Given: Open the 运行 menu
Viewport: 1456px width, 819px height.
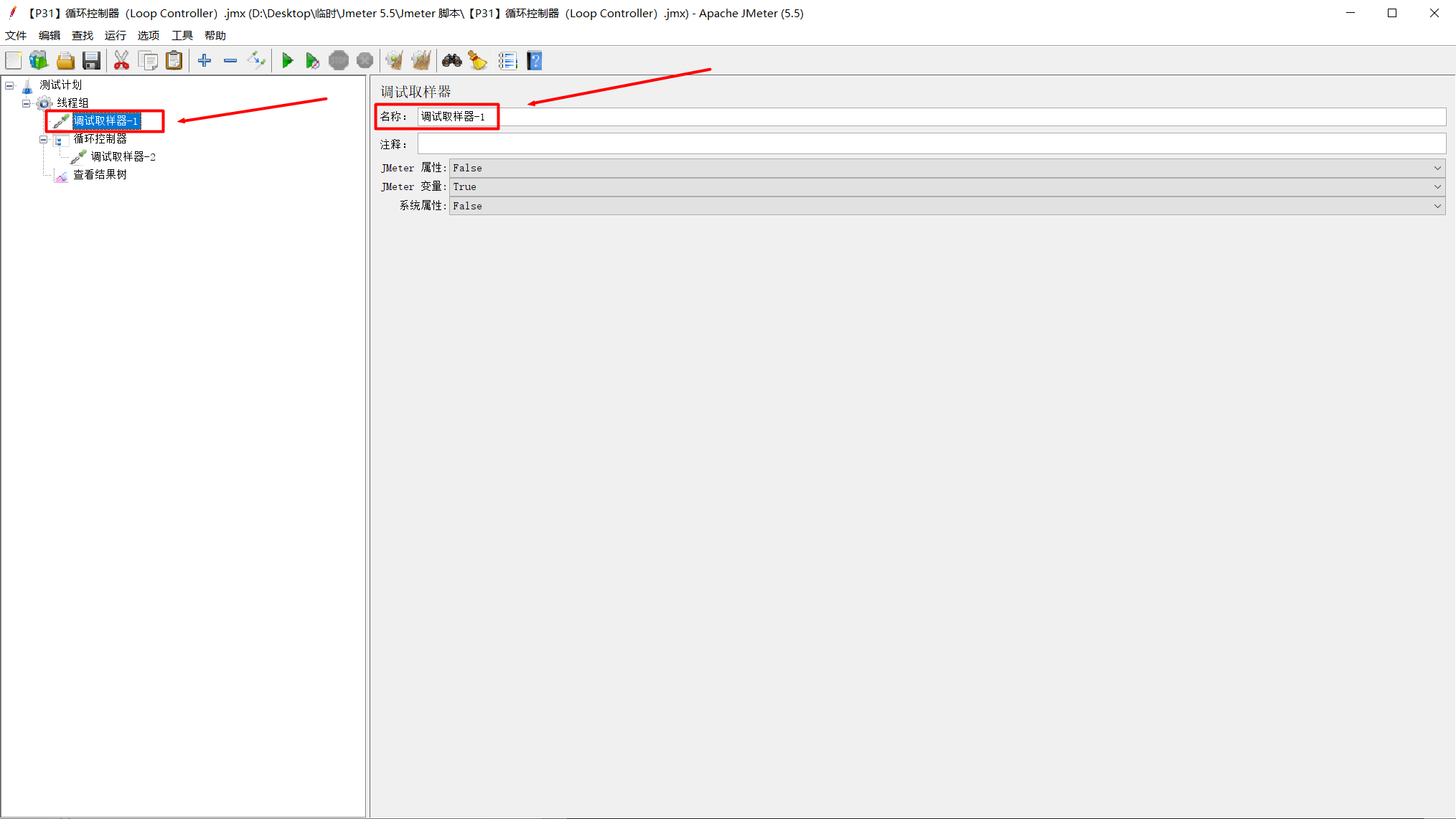Looking at the screenshot, I should tap(116, 35).
